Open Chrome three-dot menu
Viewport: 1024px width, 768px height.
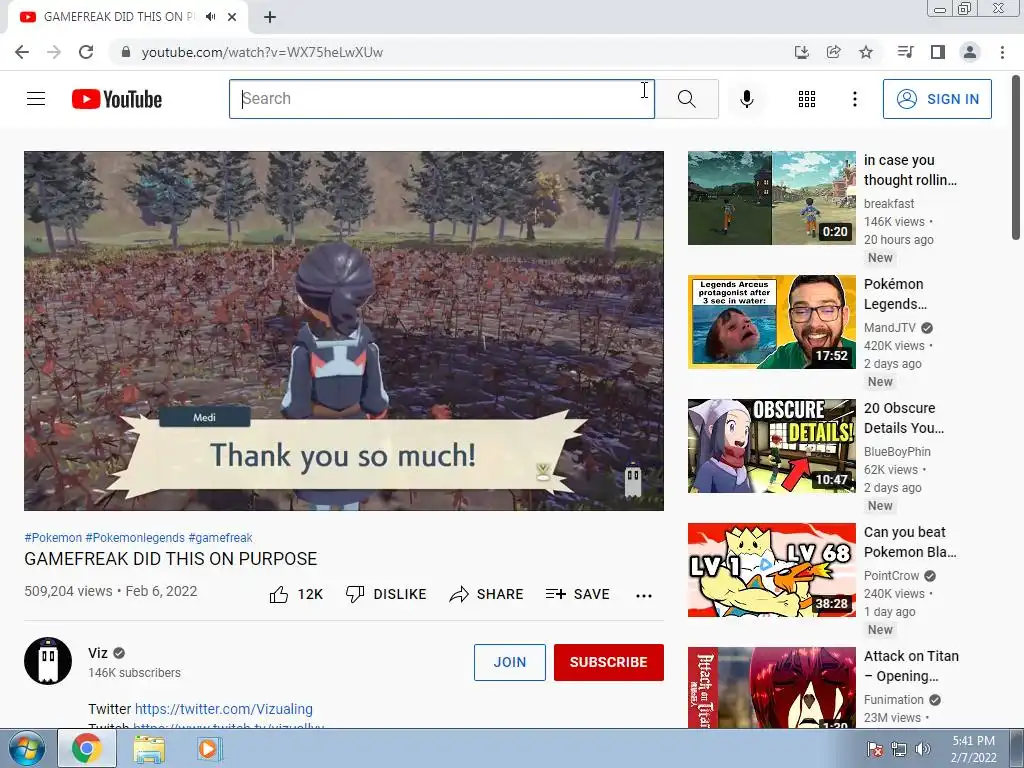click(x=1002, y=52)
